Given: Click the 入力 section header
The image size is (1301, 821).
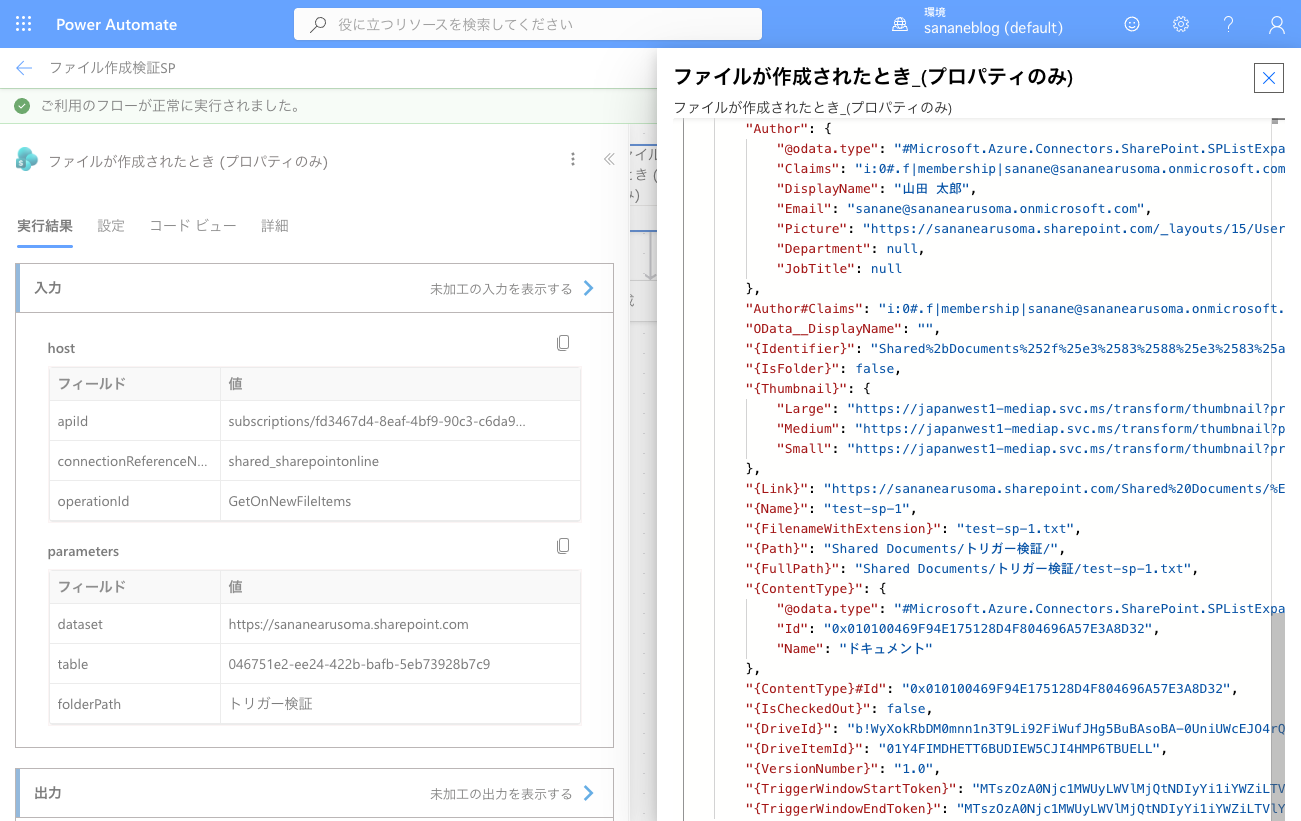Looking at the screenshot, I should coord(315,288).
